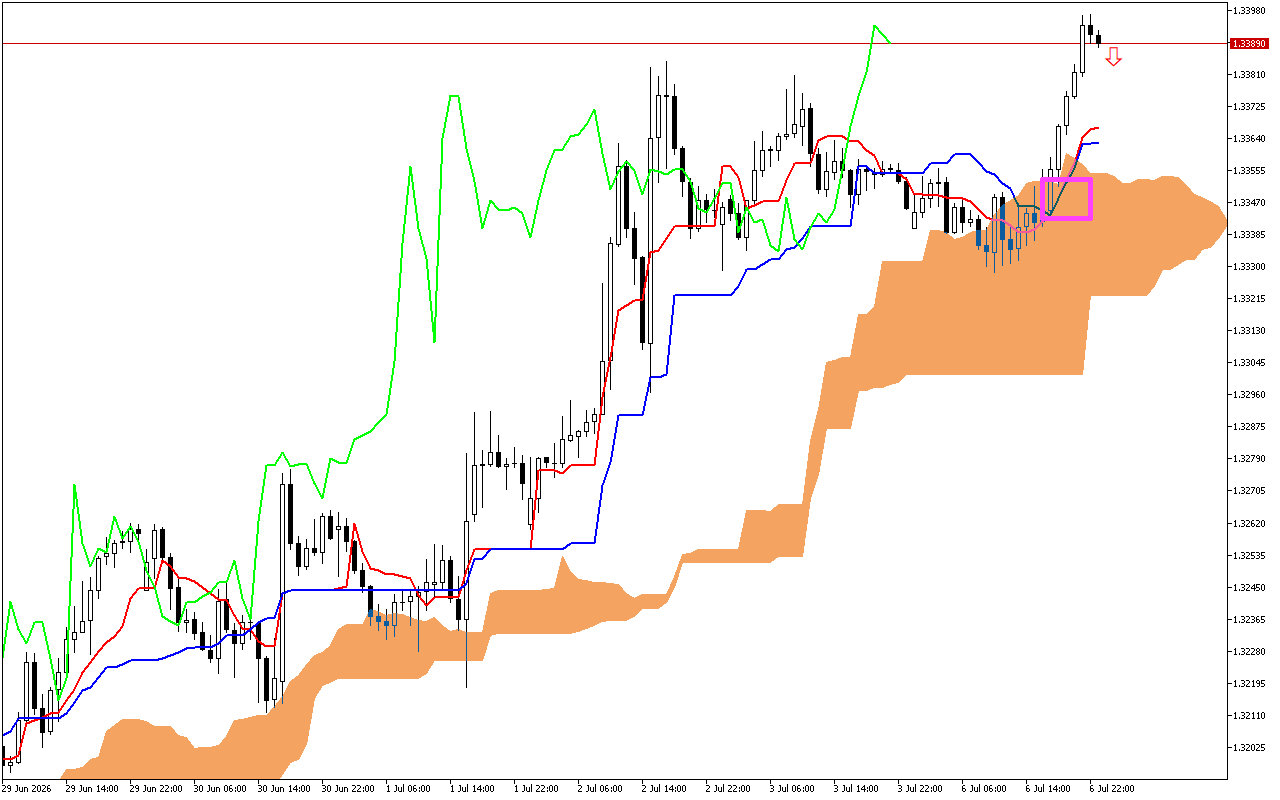Select the 1.33215 price axis label
This screenshot has width=1280, height=800.
[1250, 299]
